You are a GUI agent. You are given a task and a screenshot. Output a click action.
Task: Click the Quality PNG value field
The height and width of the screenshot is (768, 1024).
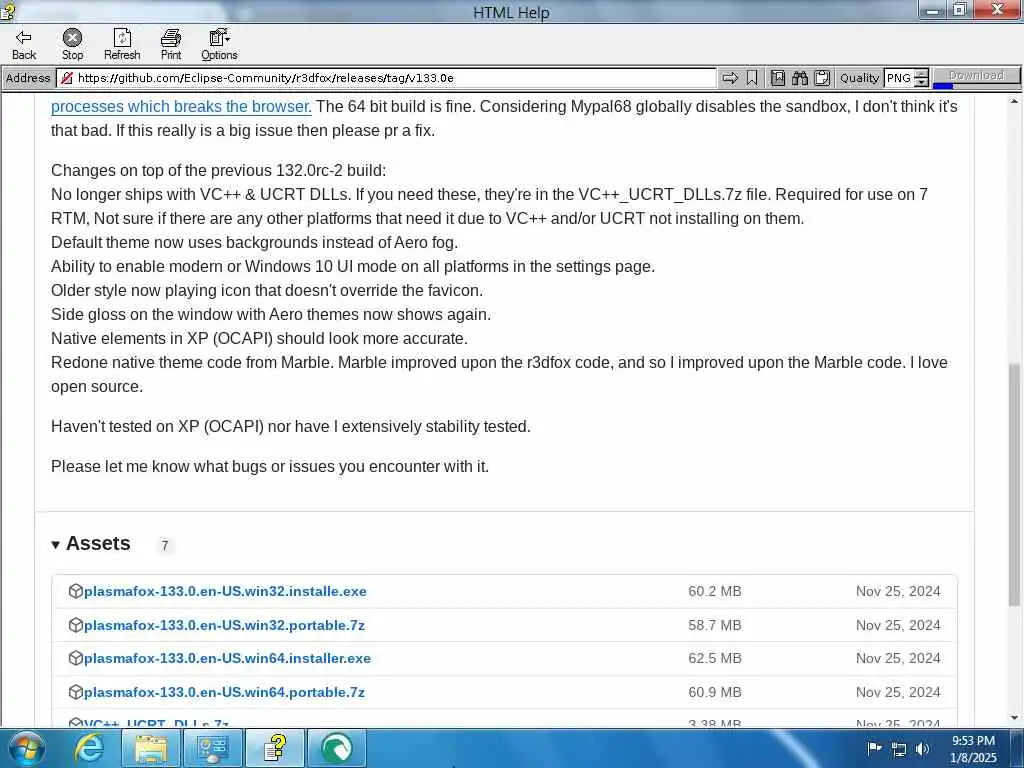coord(899,78)
